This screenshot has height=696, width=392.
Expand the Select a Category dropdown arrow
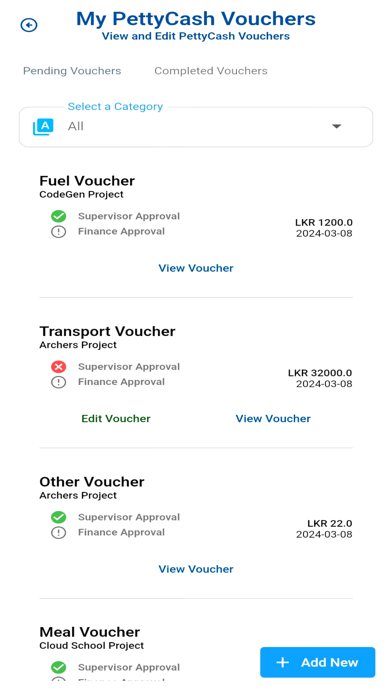[x=337, y=127]
